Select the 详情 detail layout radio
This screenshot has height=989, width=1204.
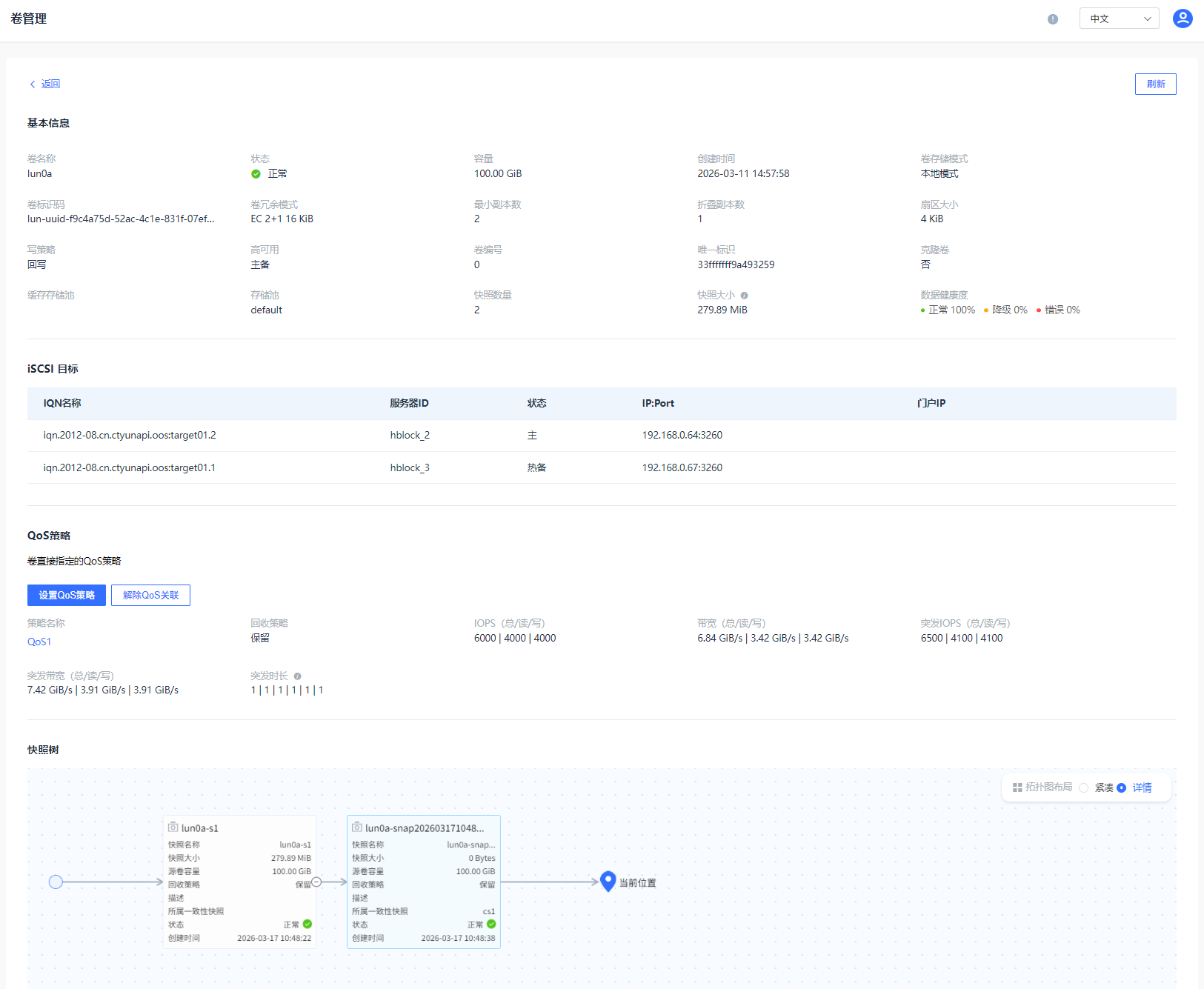coord(1121,787)
